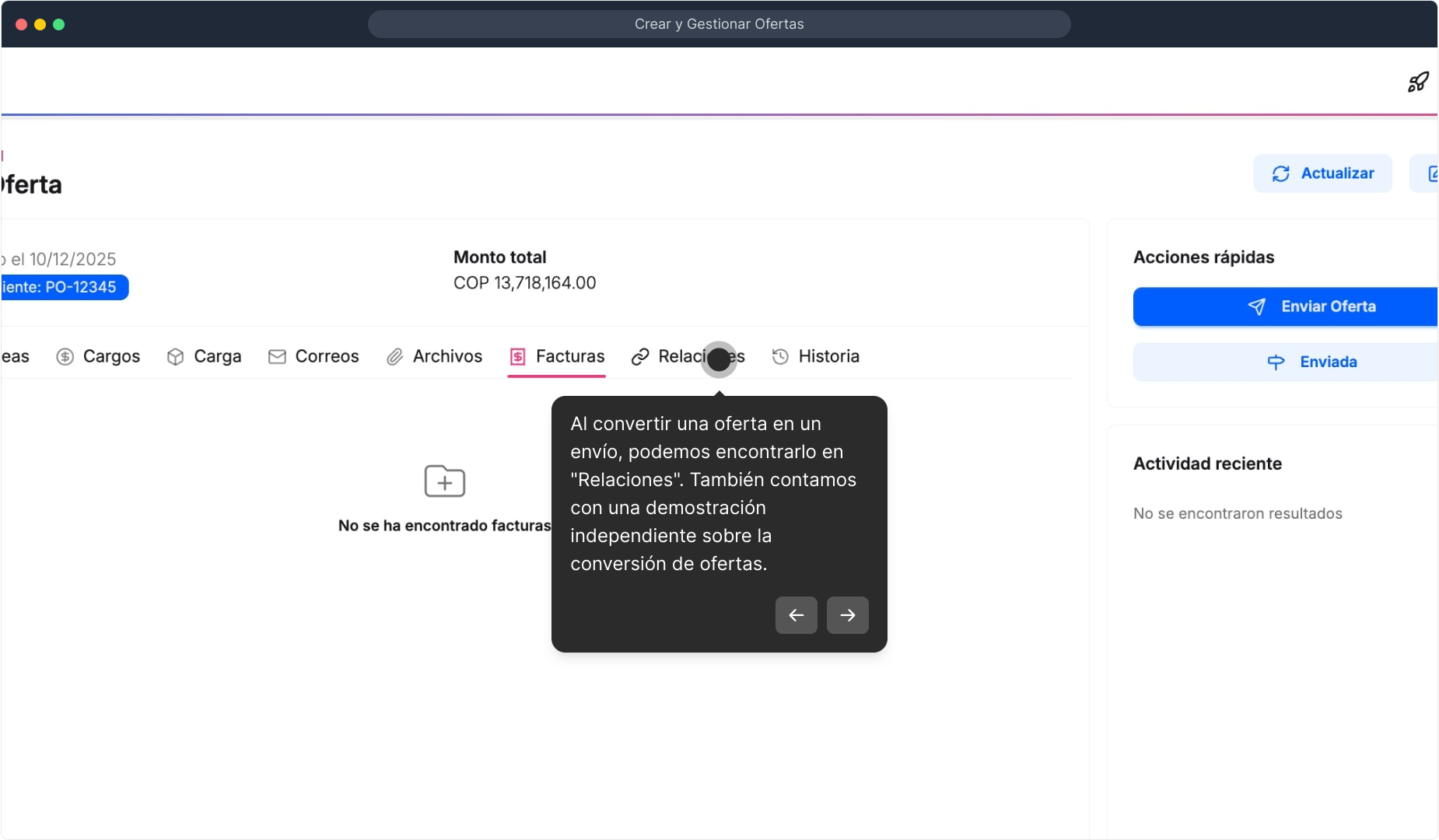This screenshot has width=1439, height=840.
Task: Click the paper plane icon in Enviar Oferta
Action: pyautogui.click(x=1256, y=307)
